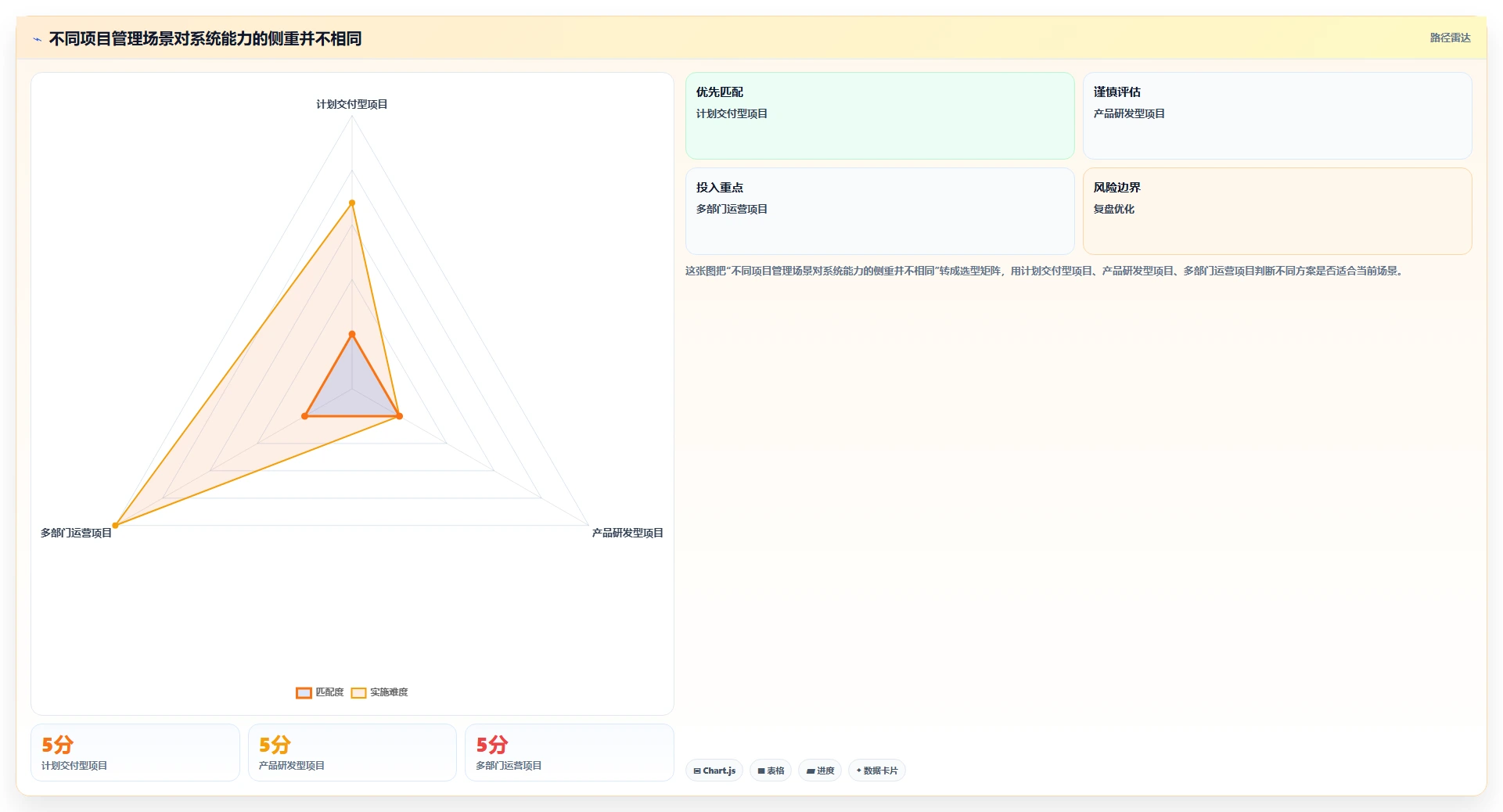Screen dimensions: 1503x812
Task: Click the description paragraph starting with 这张图把
Action: pyautogui.click(x=1045, y=271)
